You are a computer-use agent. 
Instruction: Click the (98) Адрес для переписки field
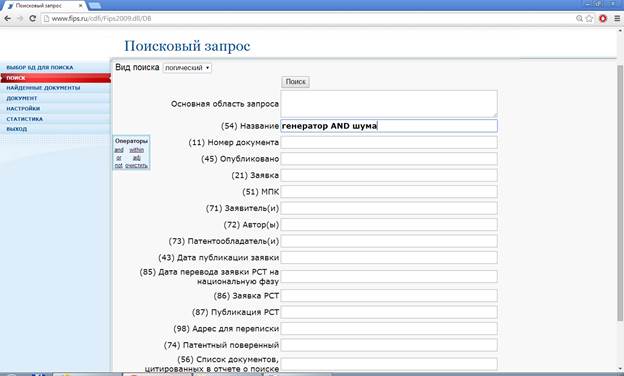[x=389, y=329]
